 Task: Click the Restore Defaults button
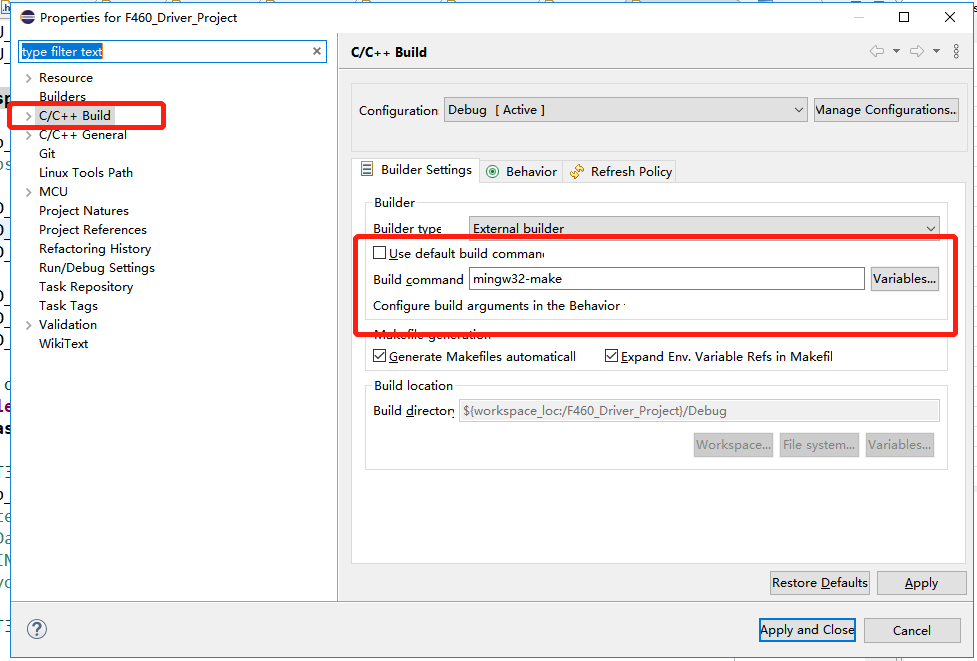(819, 582)
